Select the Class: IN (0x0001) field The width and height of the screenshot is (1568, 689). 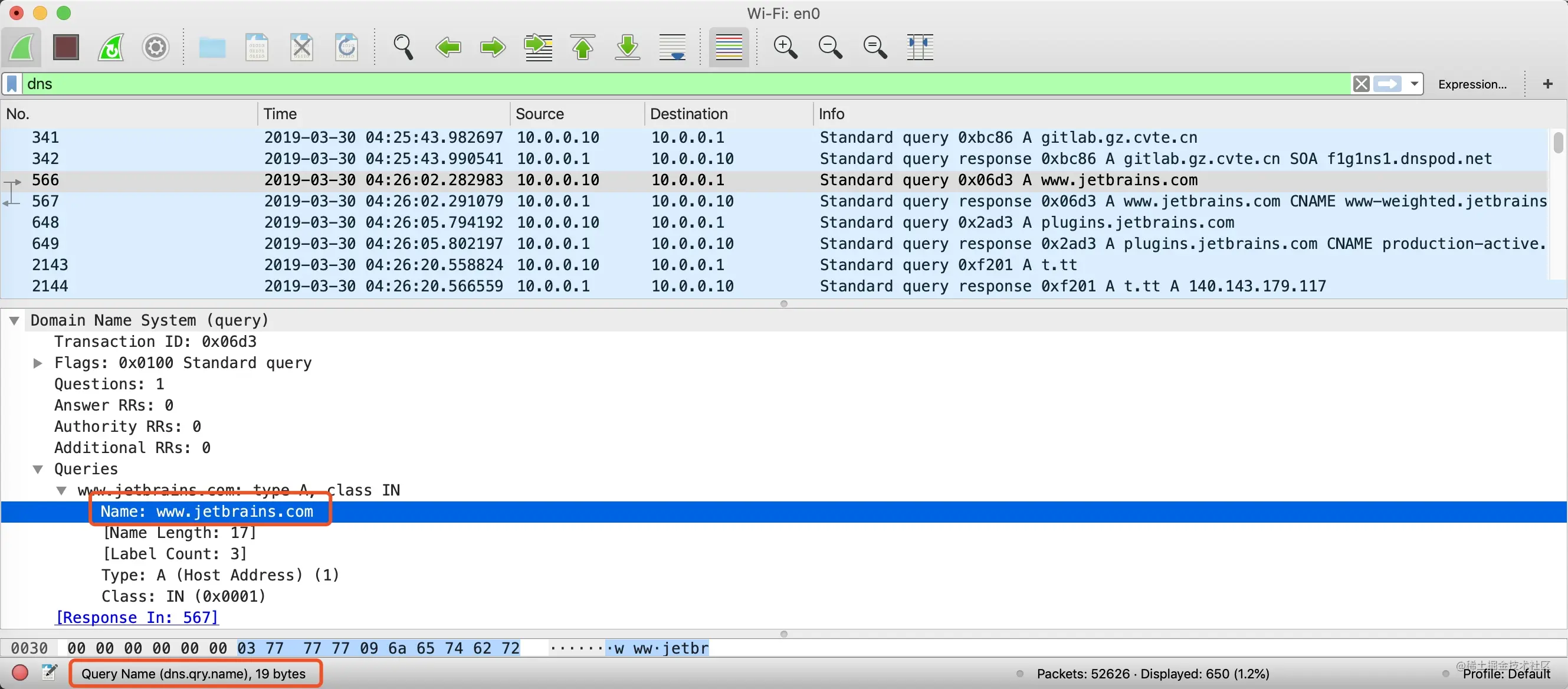184,597
